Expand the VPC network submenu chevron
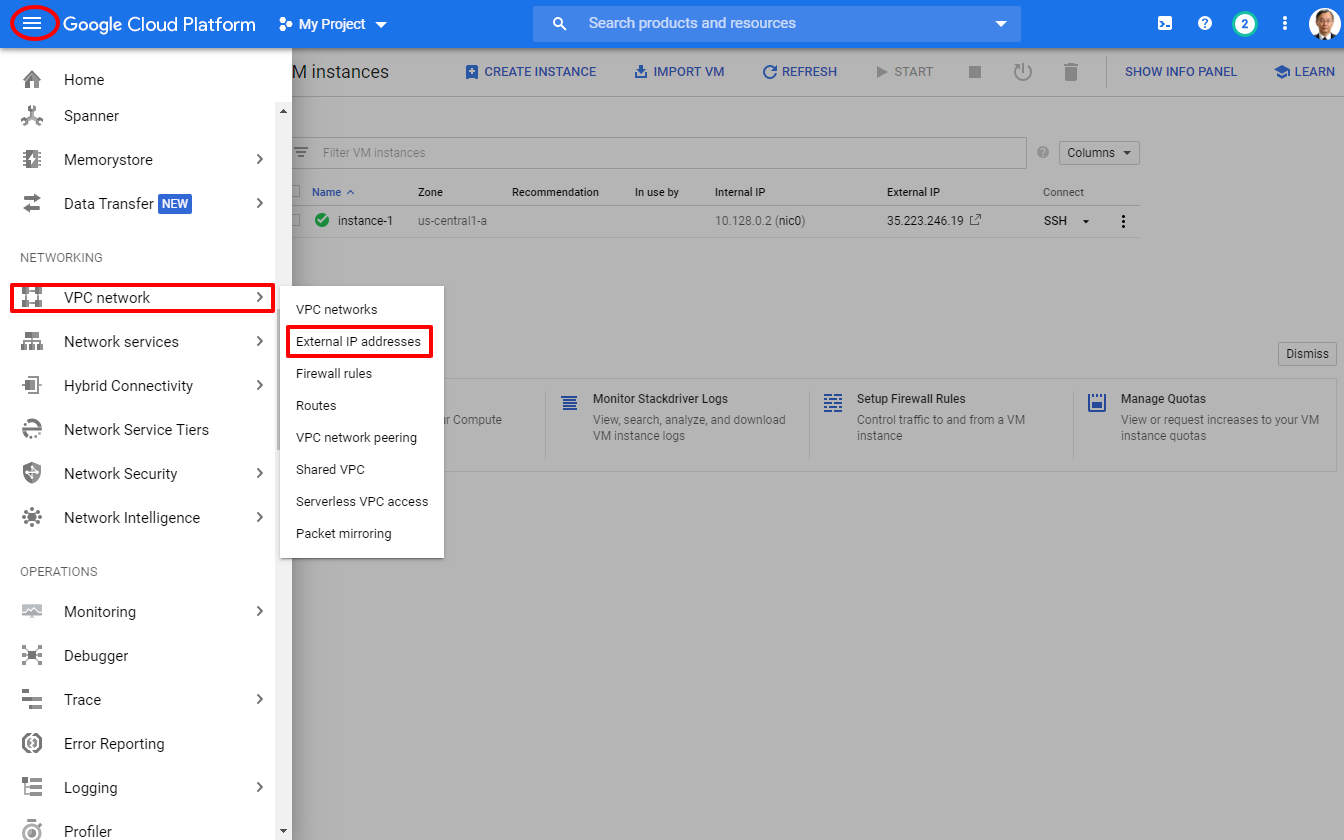1344x840 pixels. (x=259, y=298)
